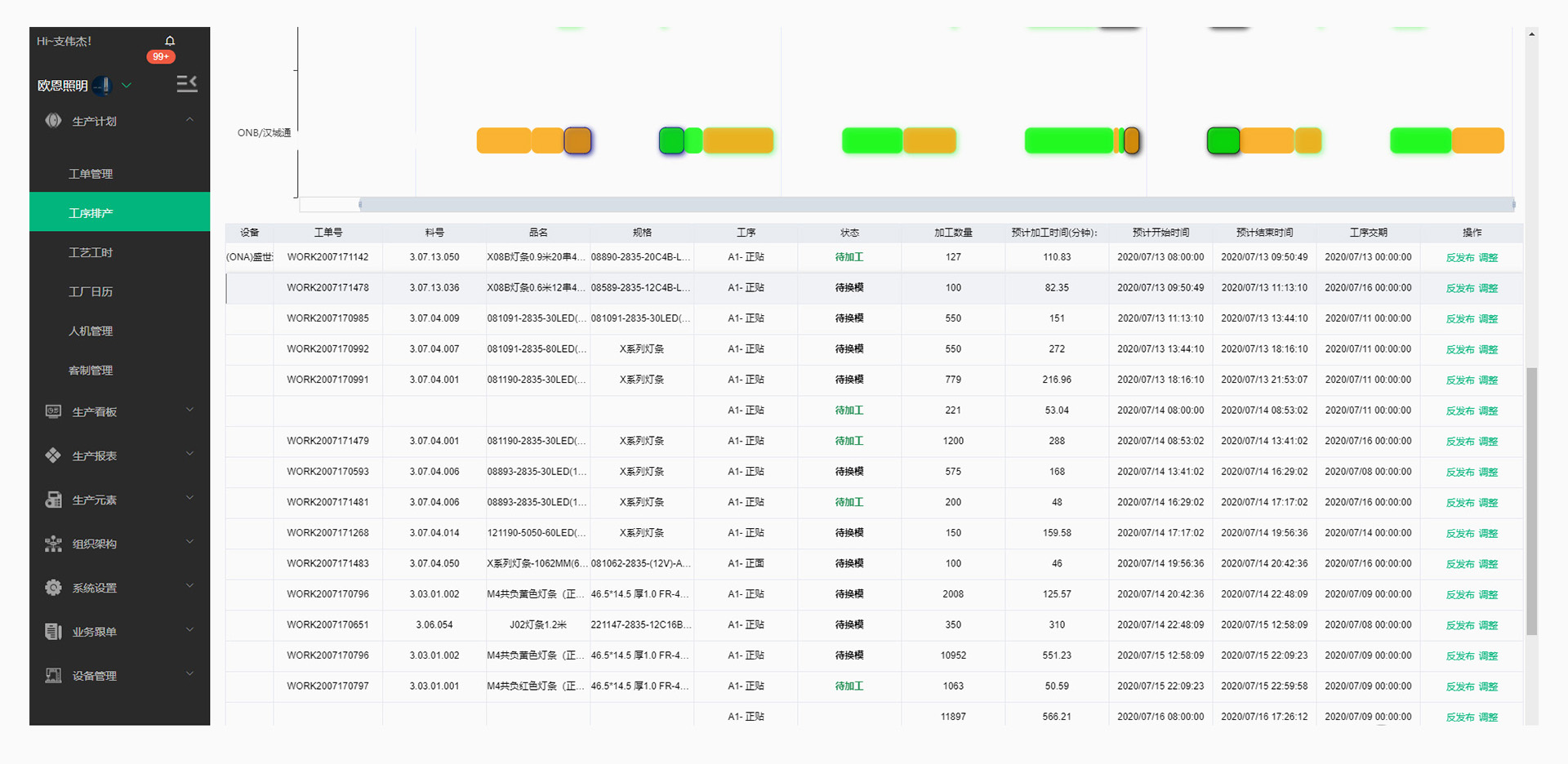
Task: Click the 生产计划 menu icon
Action: tap(53, 121)
